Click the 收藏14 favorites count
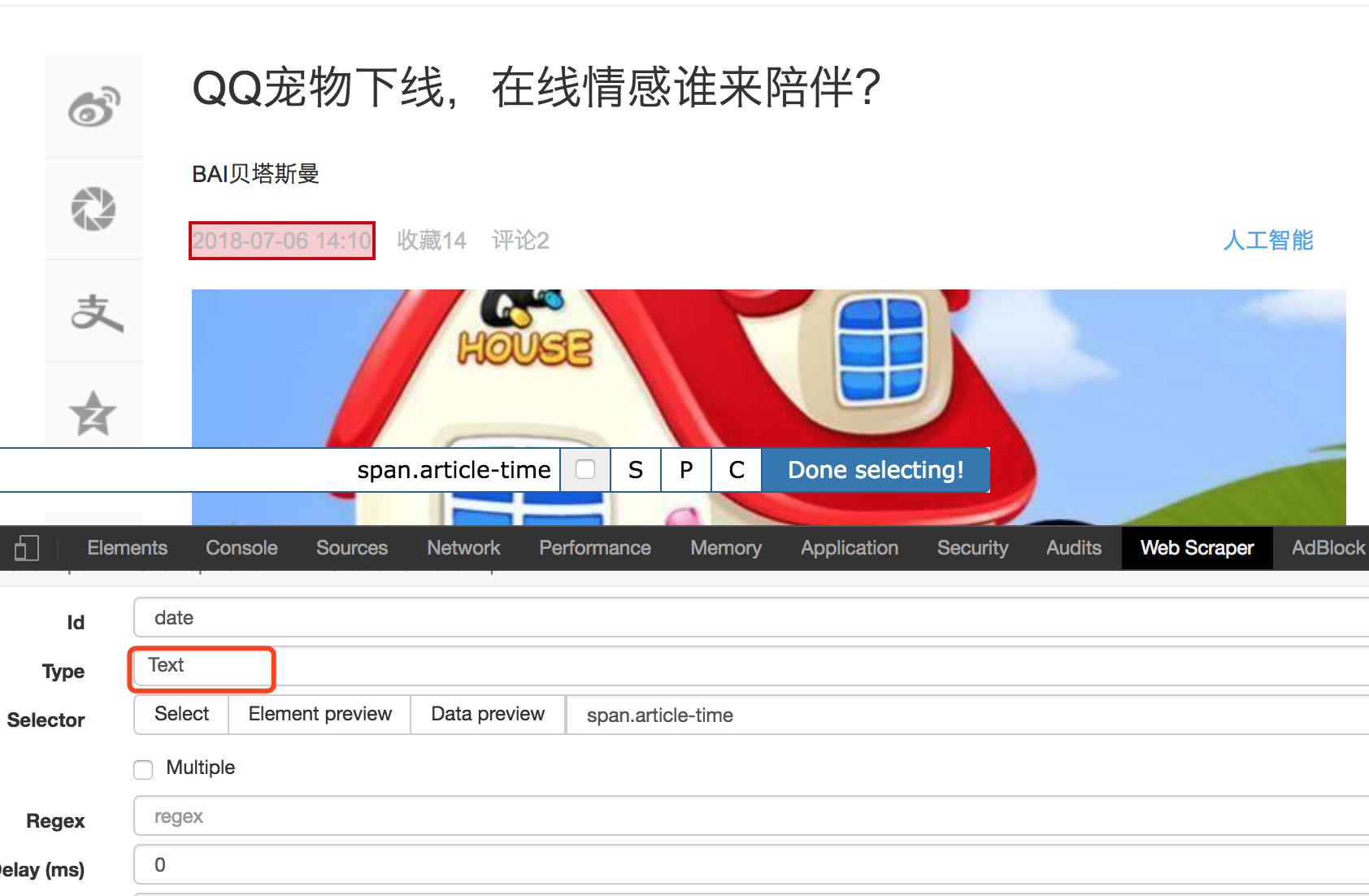 click(432, 241)
